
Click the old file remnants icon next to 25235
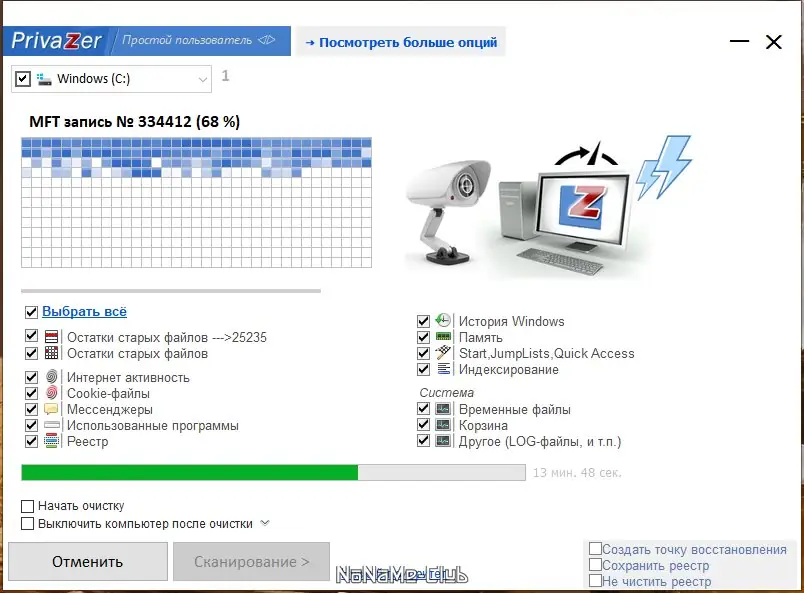pos(51,337)
